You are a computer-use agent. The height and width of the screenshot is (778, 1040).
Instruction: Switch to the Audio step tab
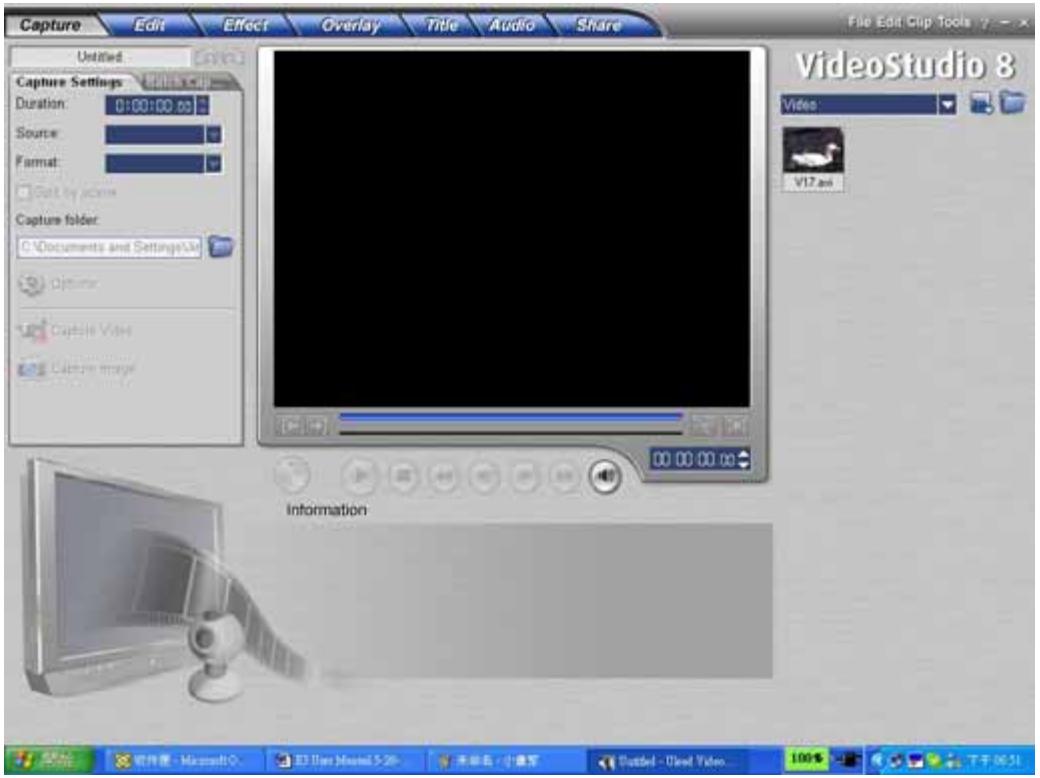coord(511,25)
